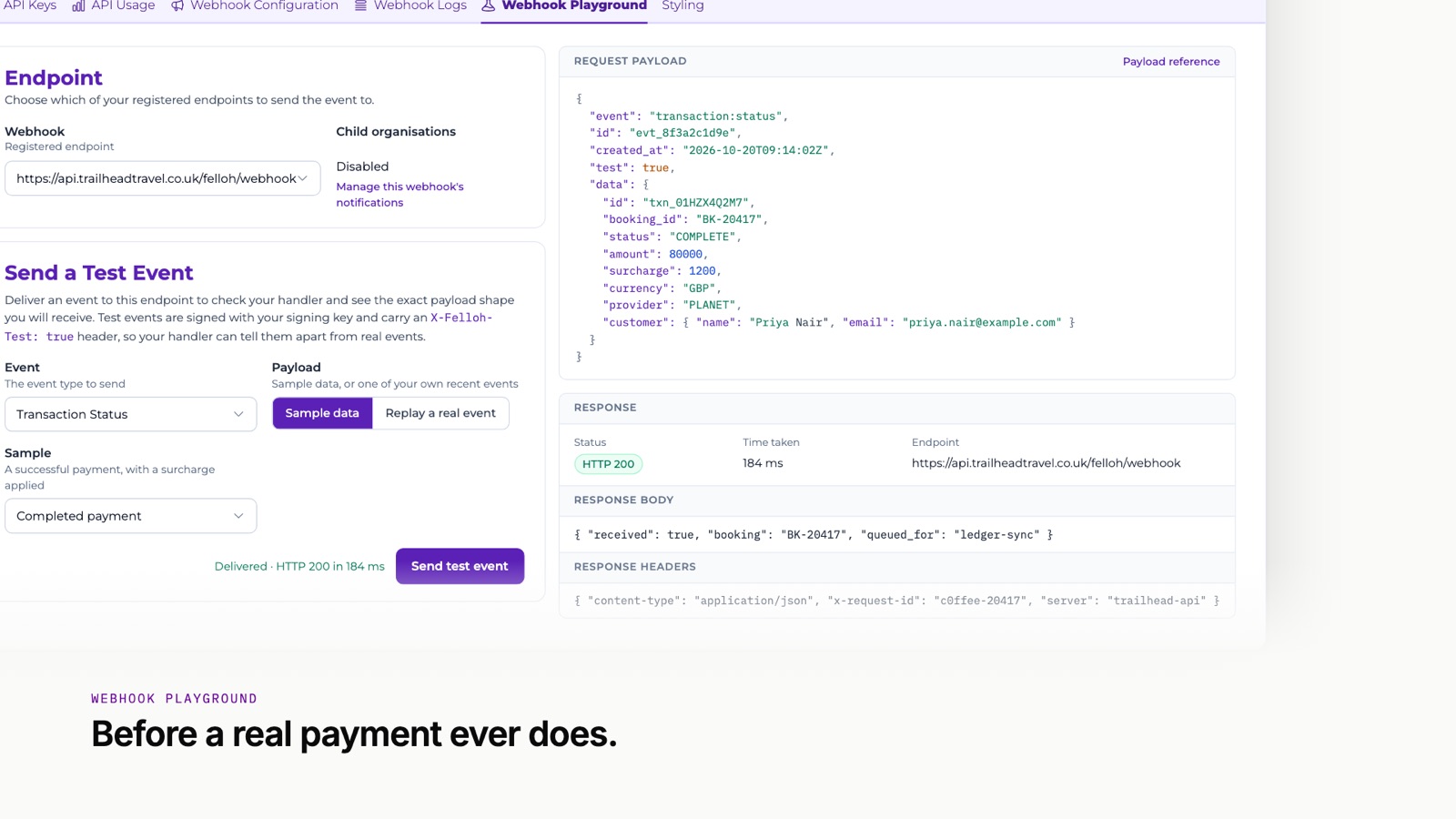Click the response headers JSON line

[x=896, y=601]
